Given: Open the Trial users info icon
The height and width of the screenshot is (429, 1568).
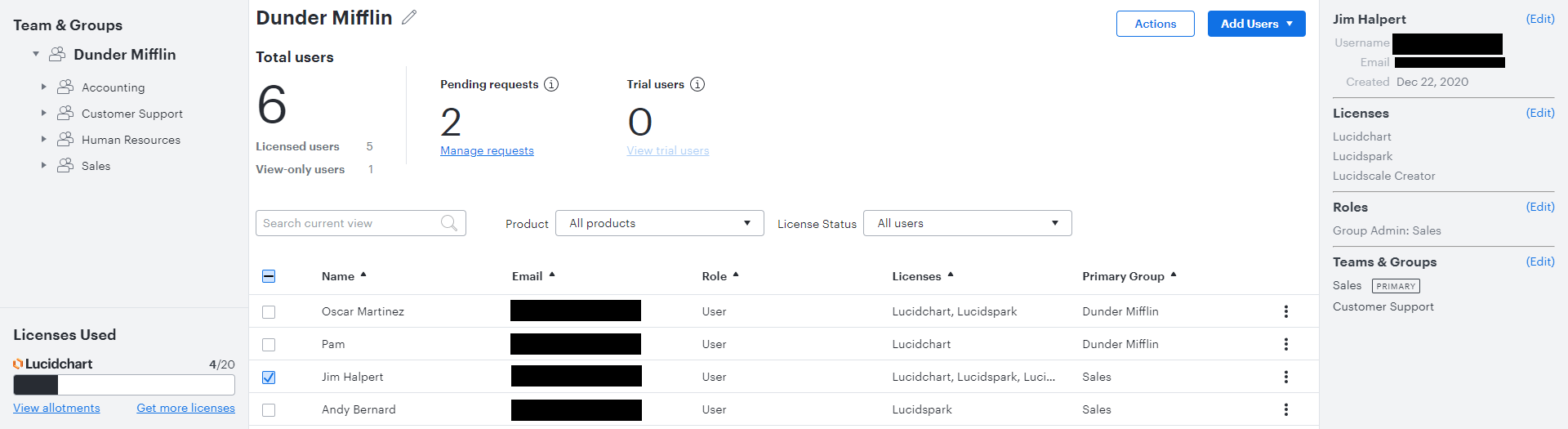Looking at the screenshot, I should [697, 84].
